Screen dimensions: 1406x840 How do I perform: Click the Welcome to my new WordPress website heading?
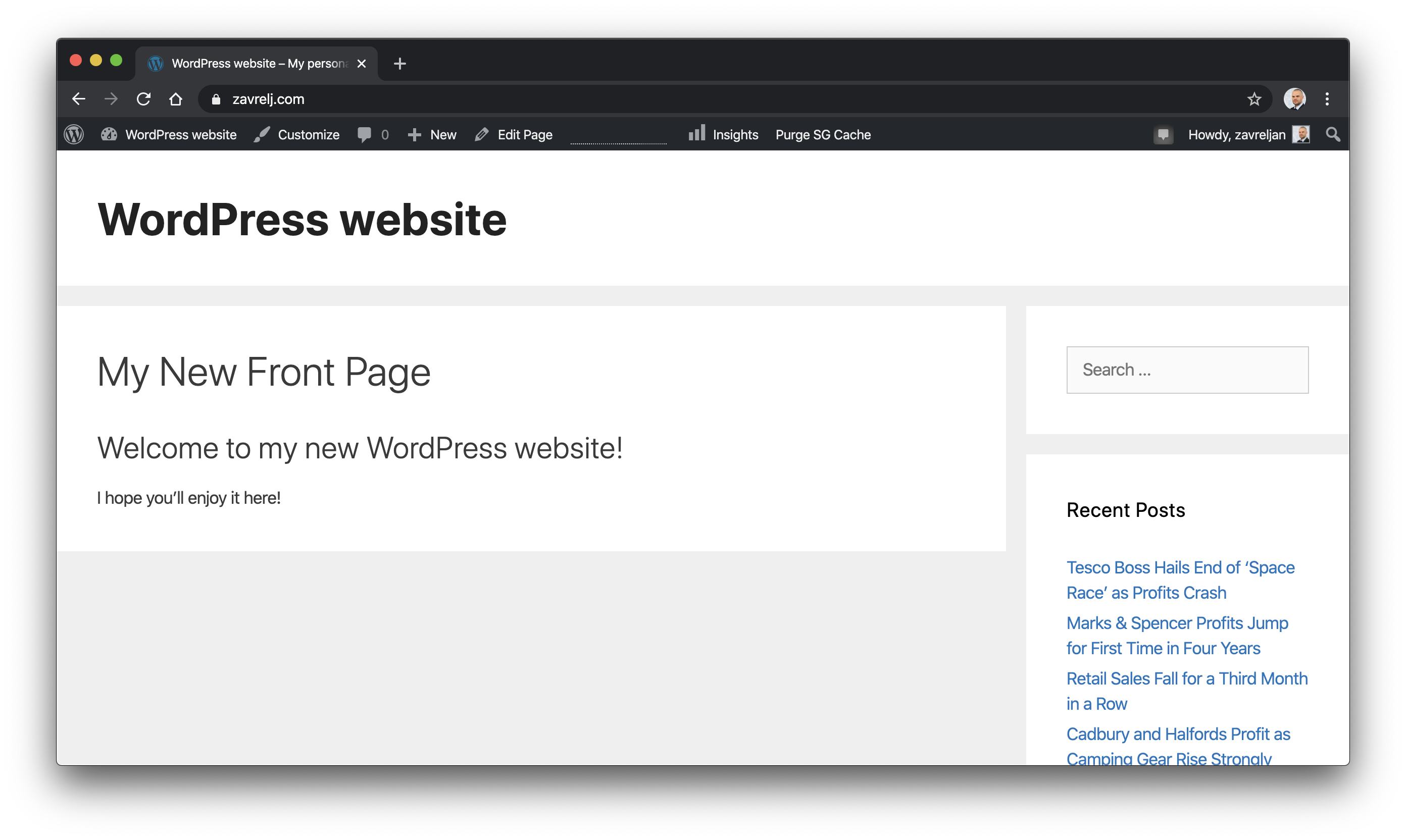(x=360, y=448)
